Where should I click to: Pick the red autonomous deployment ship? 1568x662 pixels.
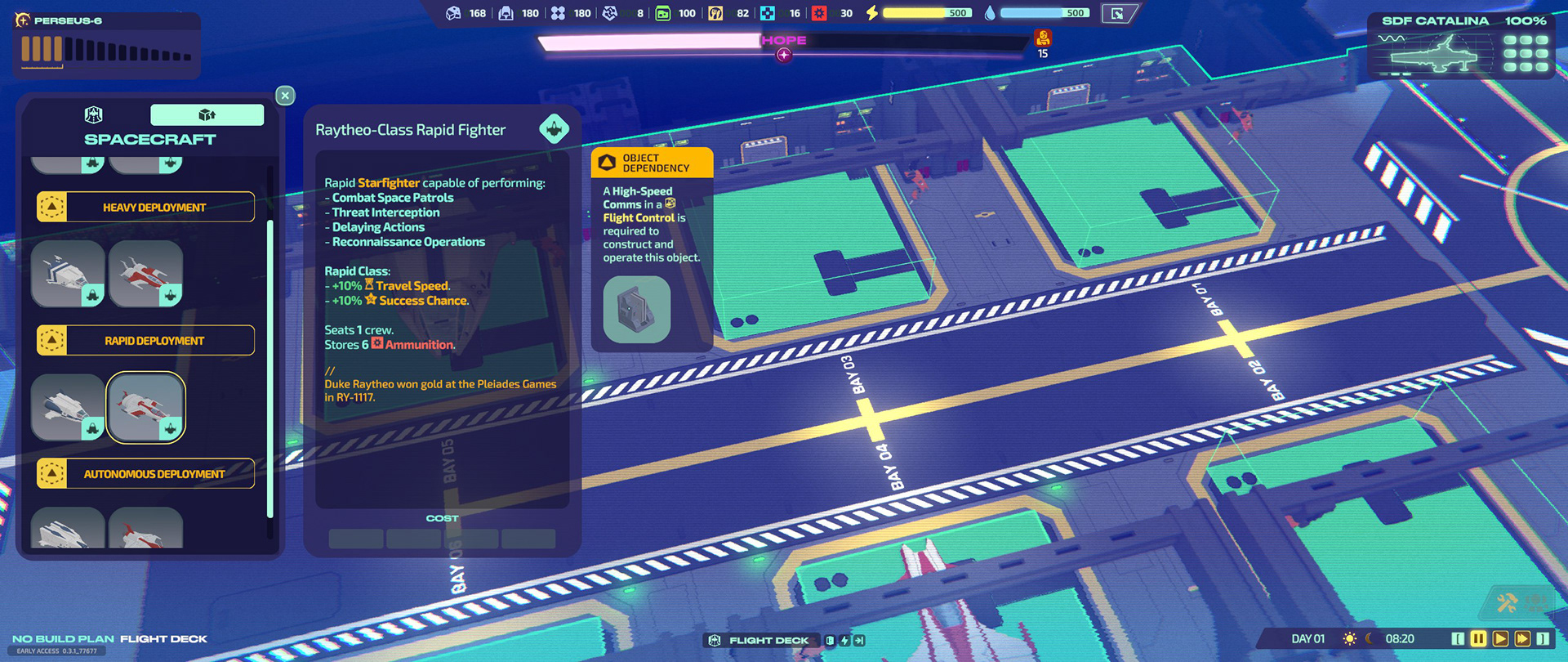point(145,528)
